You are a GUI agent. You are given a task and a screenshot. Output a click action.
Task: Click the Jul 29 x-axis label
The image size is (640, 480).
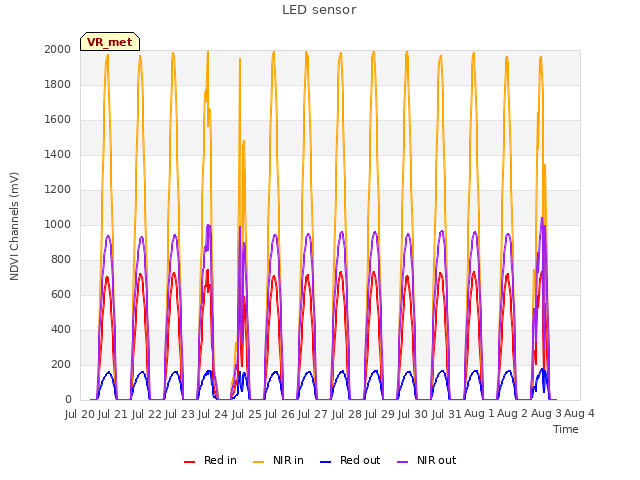coord(380,414)
